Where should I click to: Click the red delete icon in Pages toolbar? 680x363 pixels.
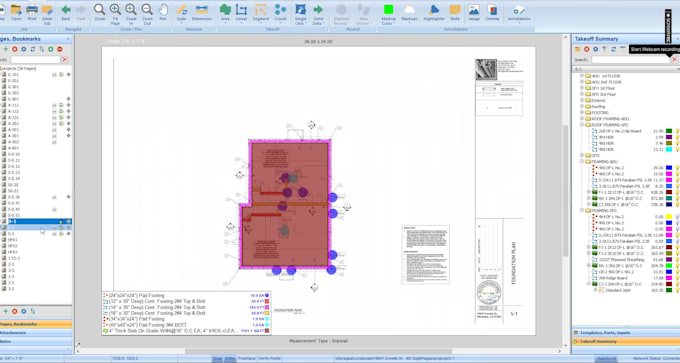click(15, 49)
